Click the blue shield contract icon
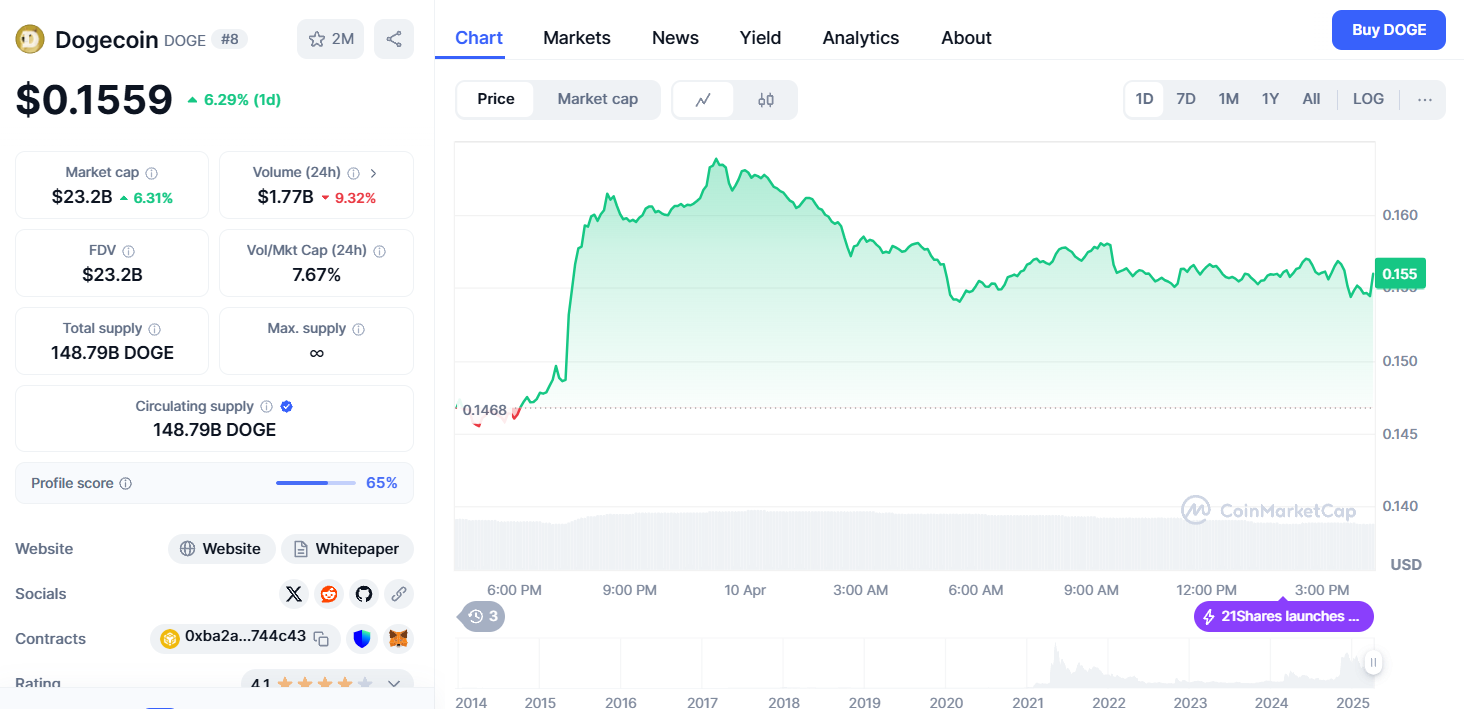Viewport: 1464px width, 709px height. 363,638
